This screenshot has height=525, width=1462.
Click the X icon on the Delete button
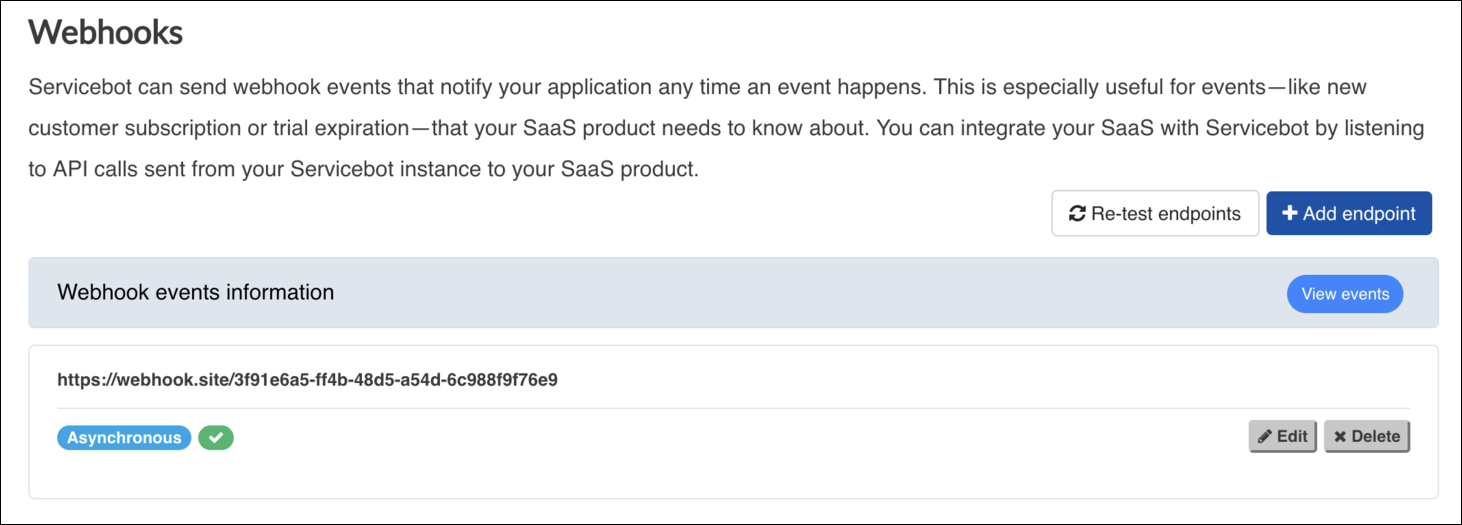pyautogui.click(x=1340, y=437)
